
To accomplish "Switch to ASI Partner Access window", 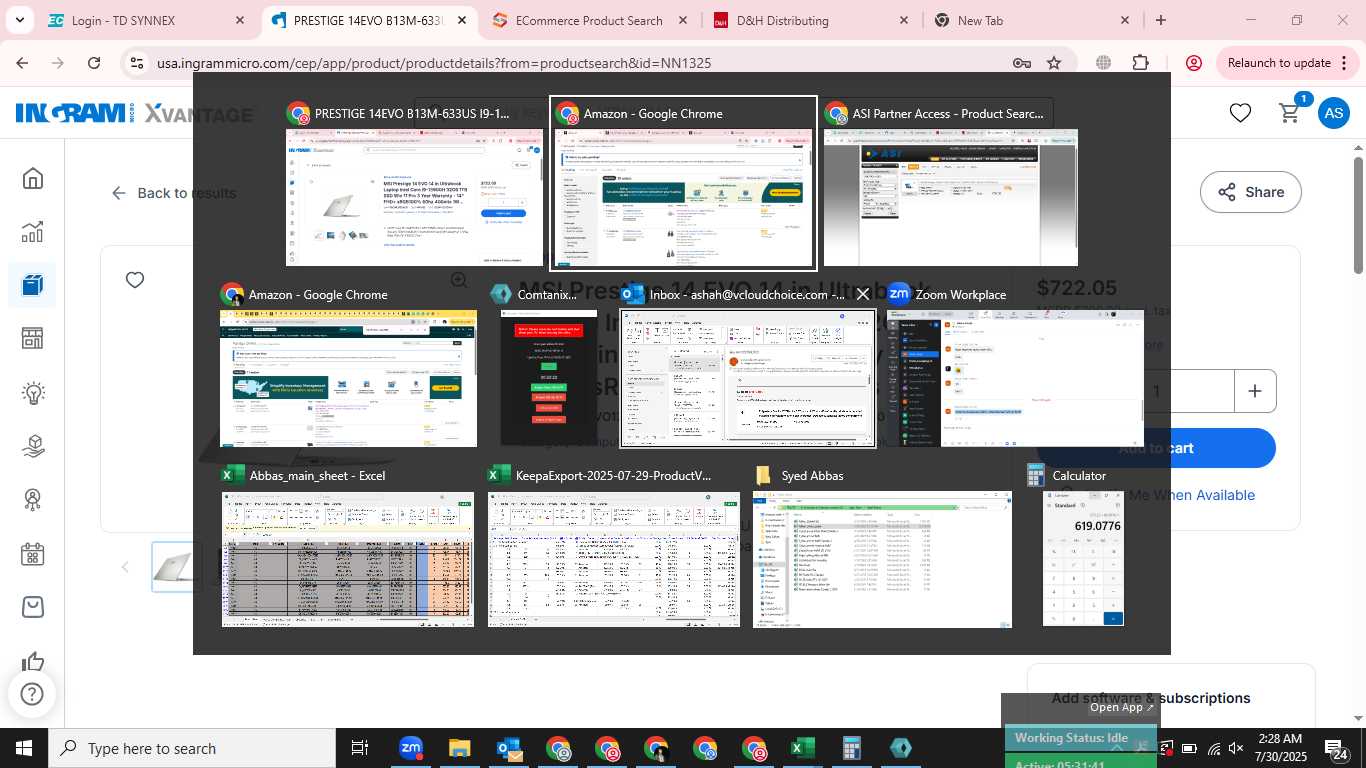I will pos(950,183).
